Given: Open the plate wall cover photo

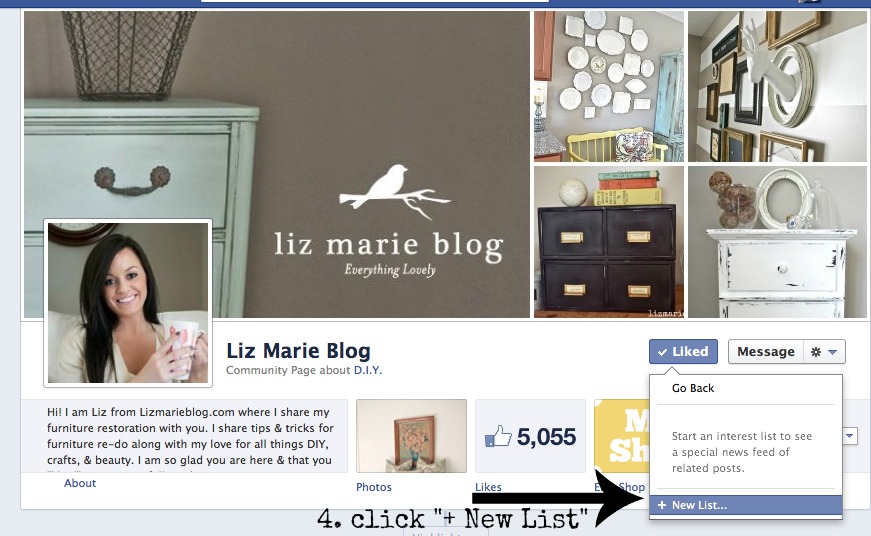Looking at the screenshot, I should pos(609,87).
